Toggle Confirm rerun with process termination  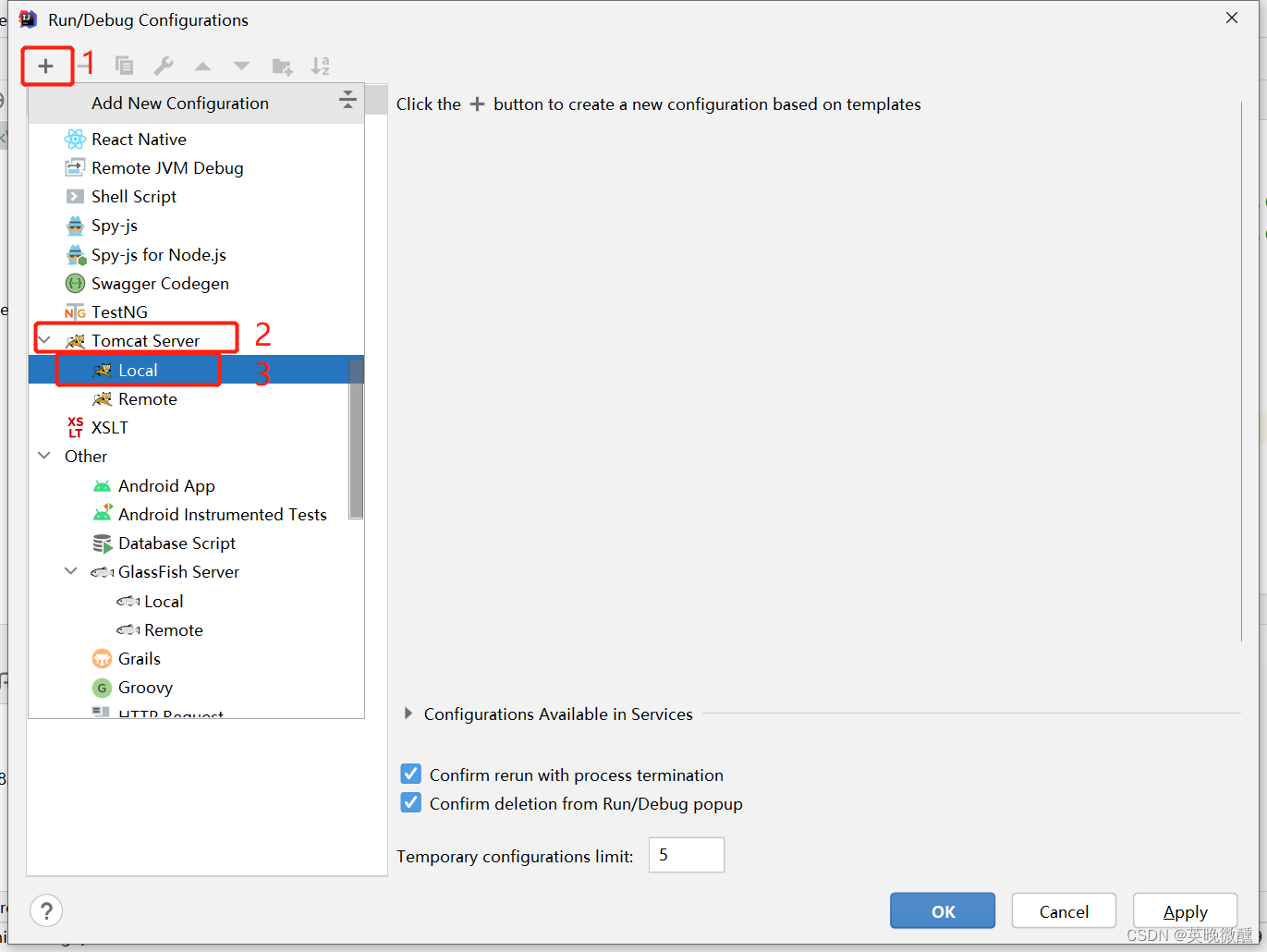[x=411, y=775]
